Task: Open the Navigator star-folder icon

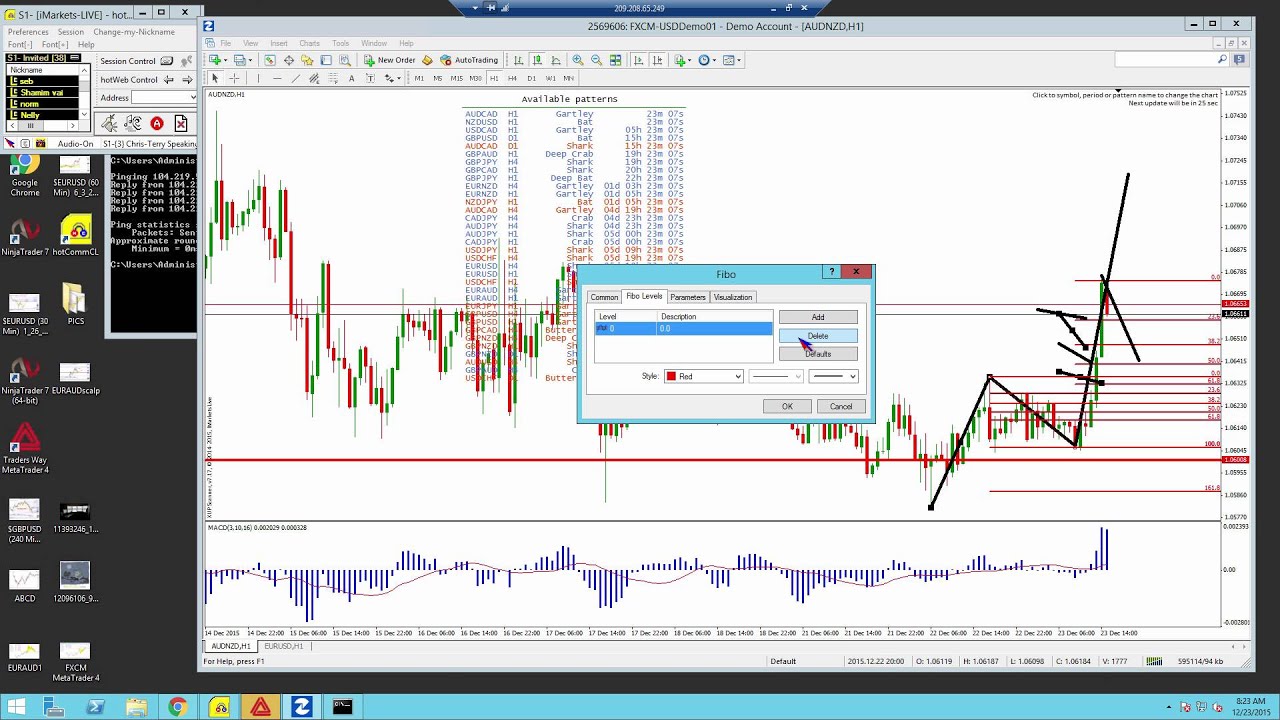Action: 307,60
